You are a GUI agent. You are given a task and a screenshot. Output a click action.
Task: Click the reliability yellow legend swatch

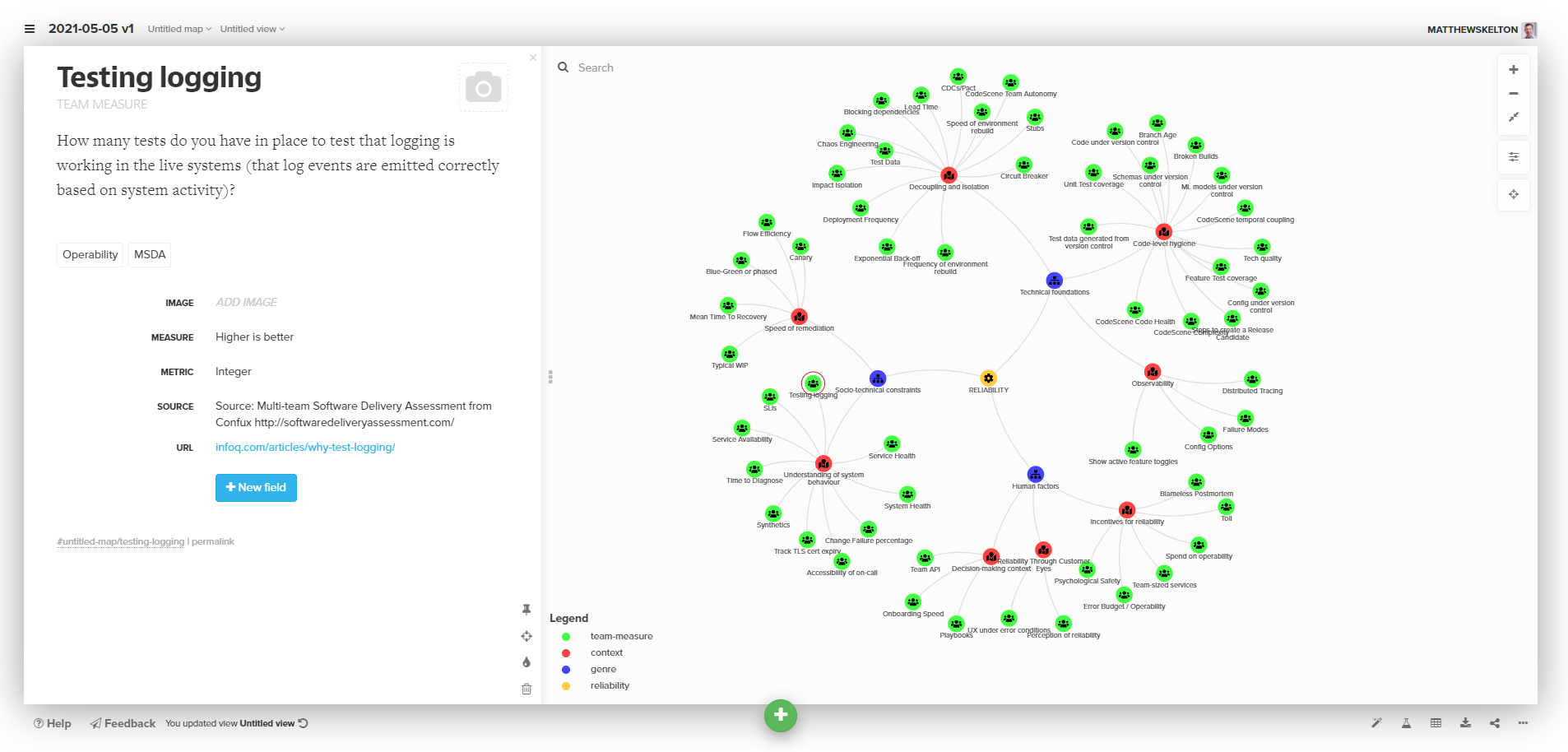(x=566, y=685)
